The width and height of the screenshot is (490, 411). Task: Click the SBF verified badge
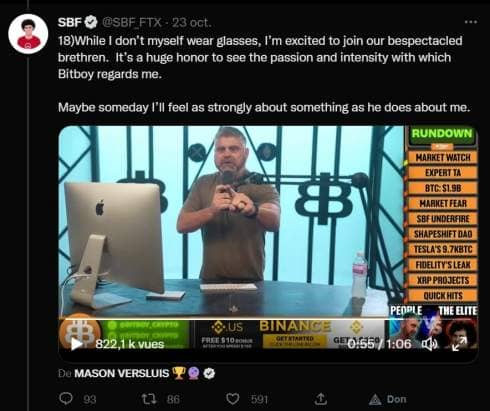point(90,22)
